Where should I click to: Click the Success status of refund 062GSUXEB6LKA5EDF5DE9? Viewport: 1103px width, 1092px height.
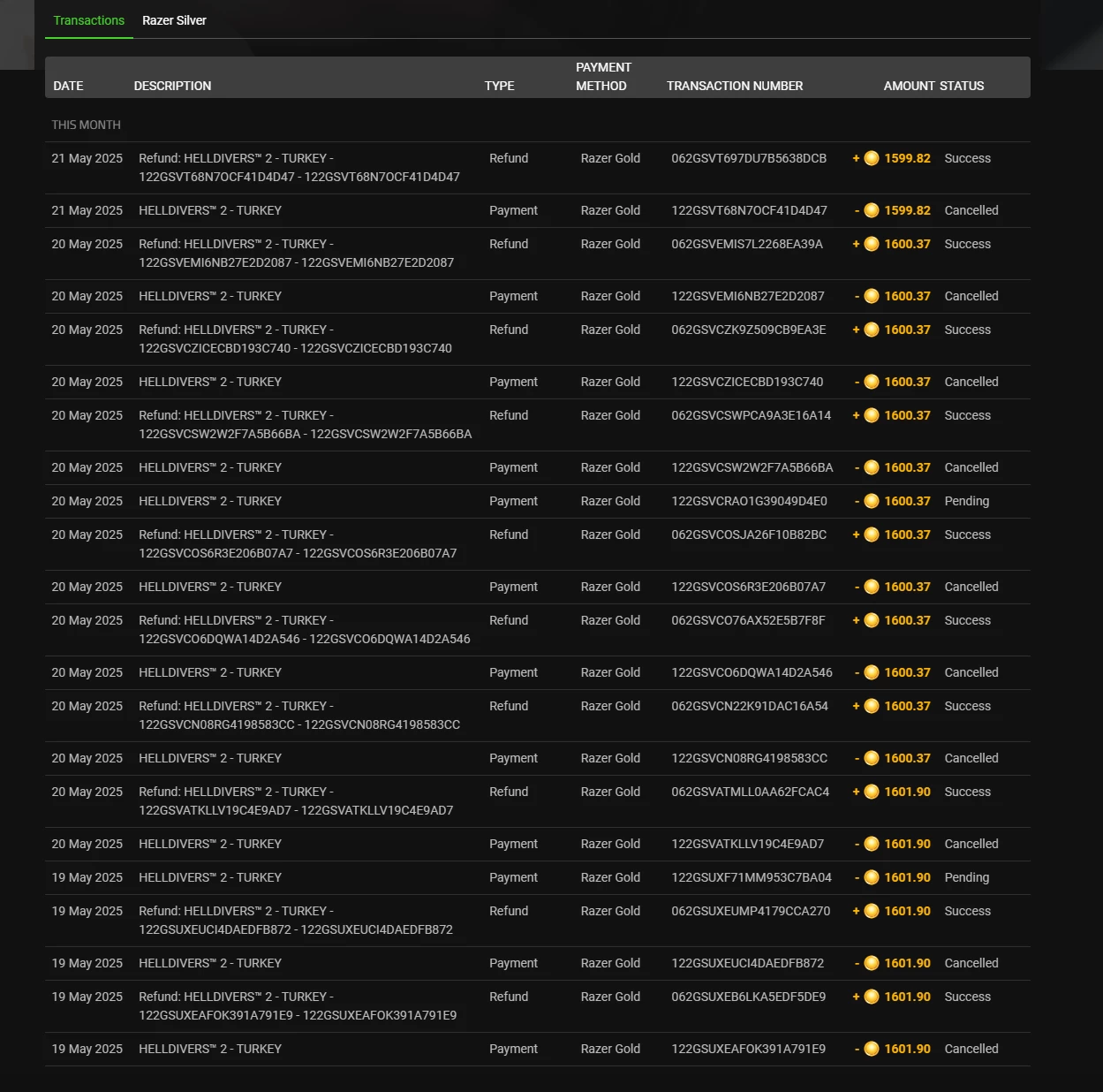tap(968, 997)
